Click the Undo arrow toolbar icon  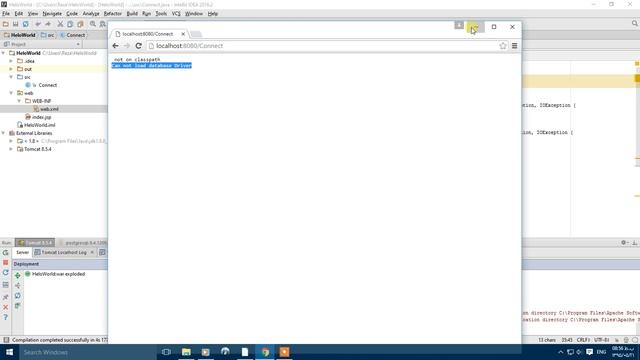[x=38, y=24]
